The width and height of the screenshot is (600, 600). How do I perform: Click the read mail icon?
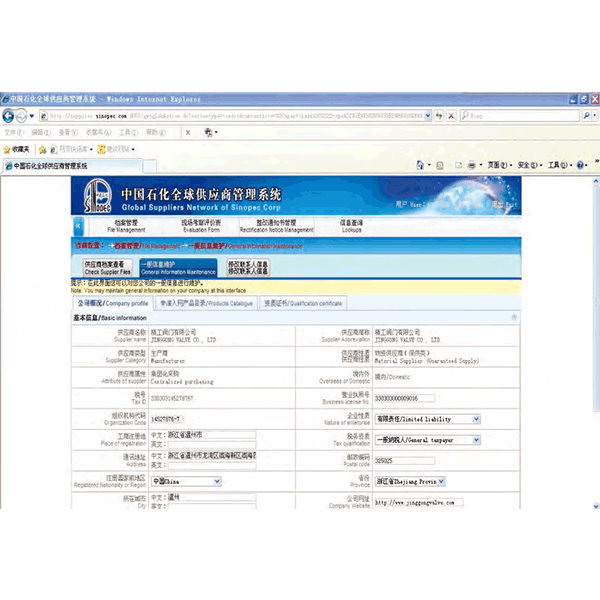458,165
